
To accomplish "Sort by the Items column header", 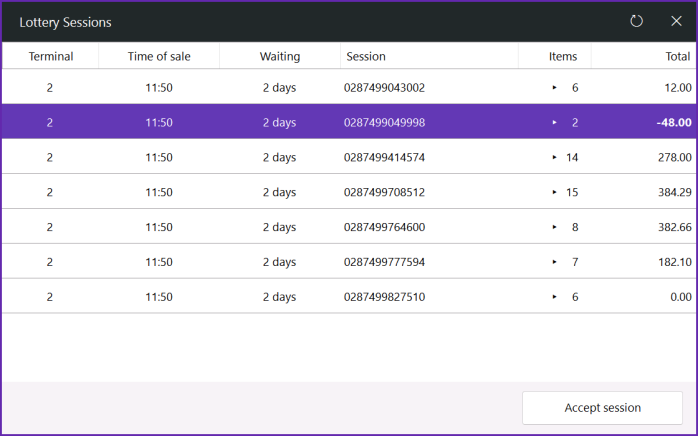I will (555, 56).
